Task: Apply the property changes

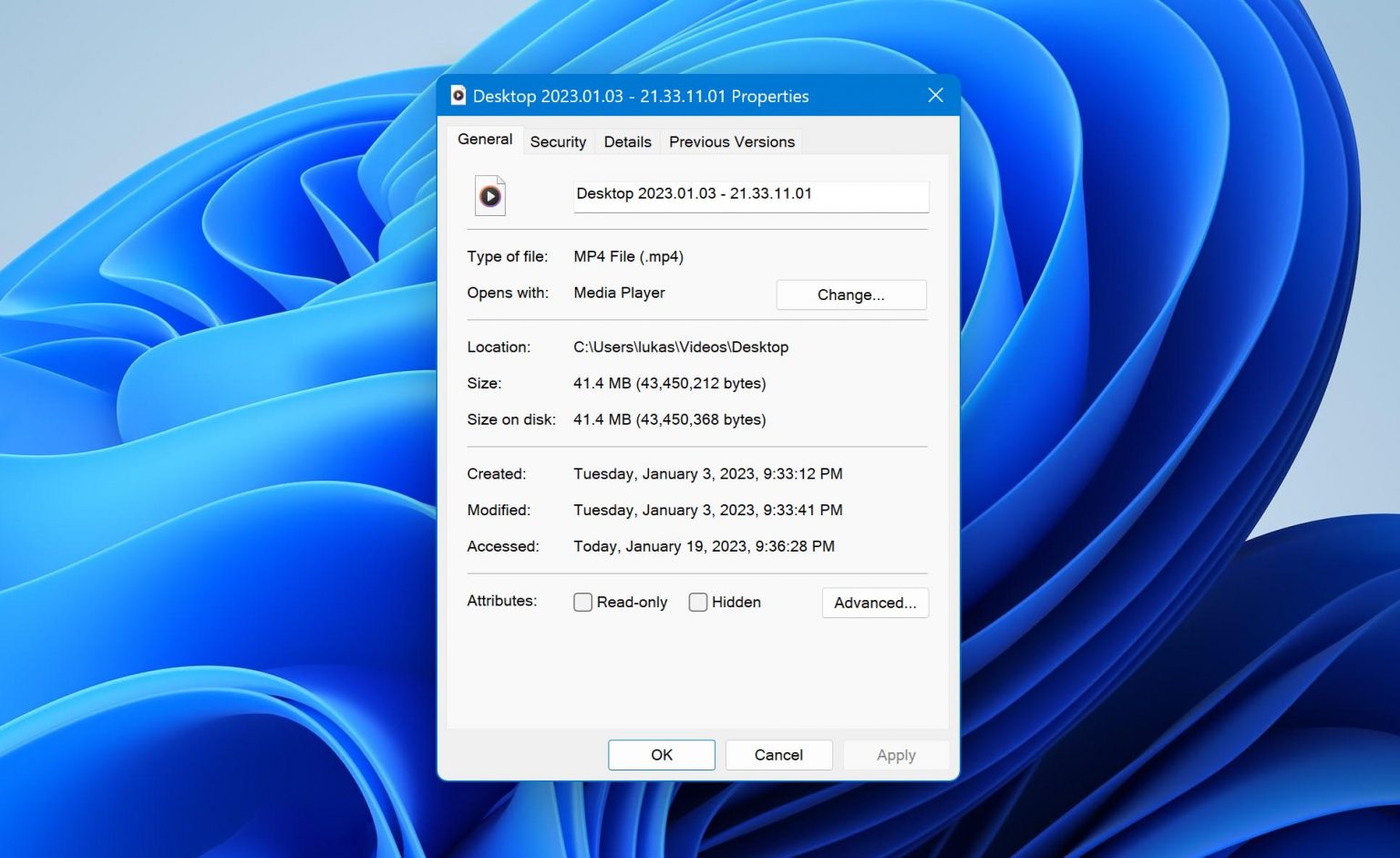Action: pos(895,755)
